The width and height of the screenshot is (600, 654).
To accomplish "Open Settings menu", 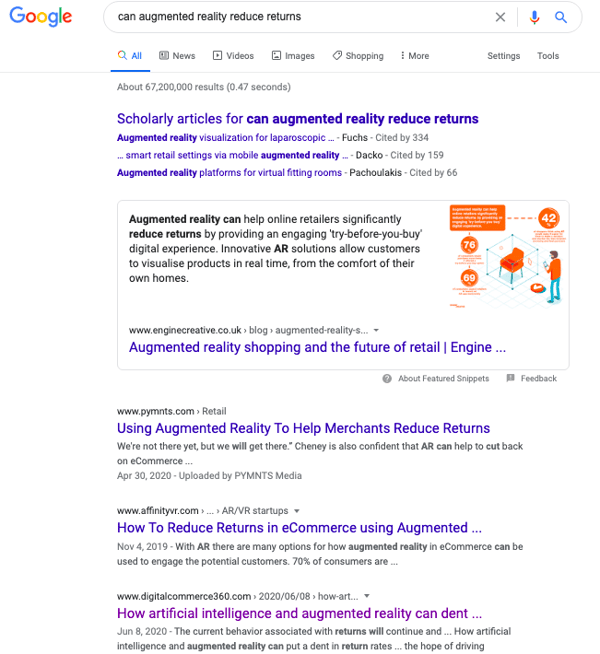I will [x=504, y=56].
